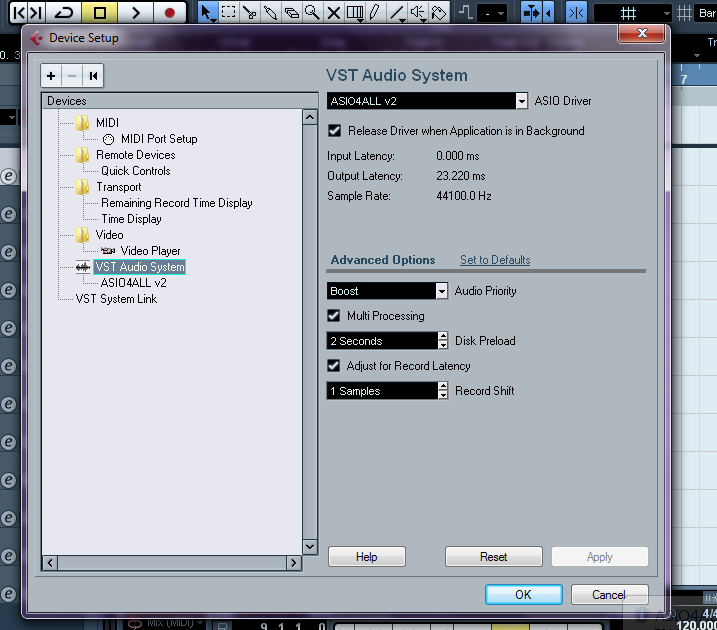
Task: Select Remote Devices folder
Action: [x=135, y=155]
